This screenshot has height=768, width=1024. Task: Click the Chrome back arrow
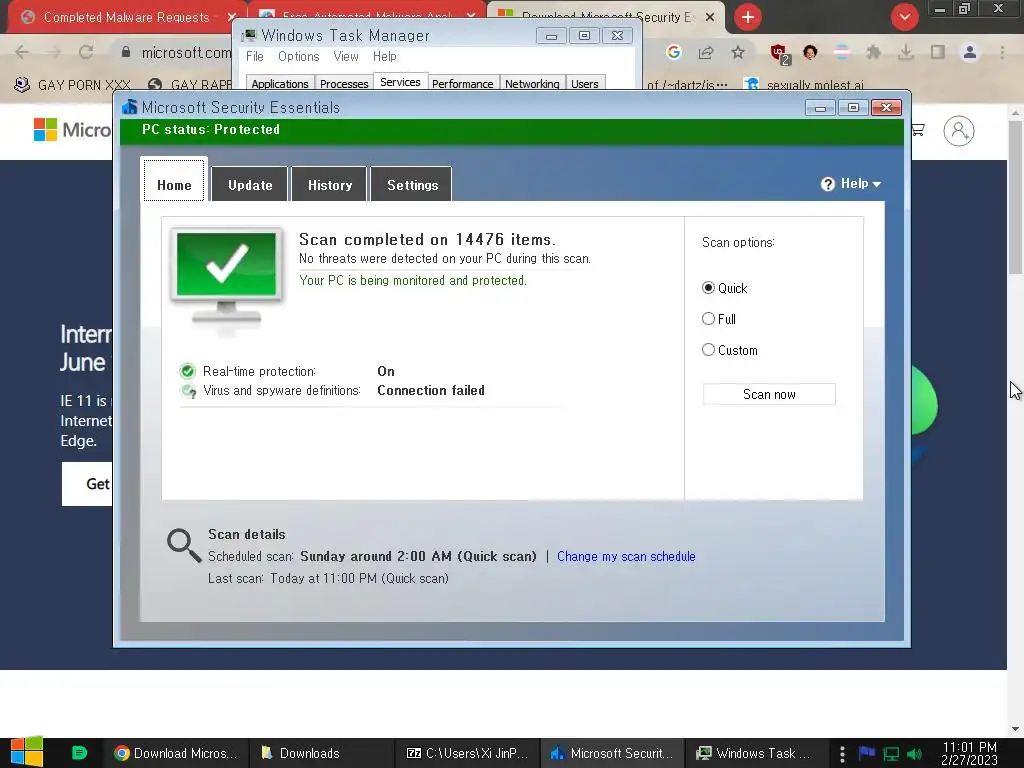tap(22, 52)
